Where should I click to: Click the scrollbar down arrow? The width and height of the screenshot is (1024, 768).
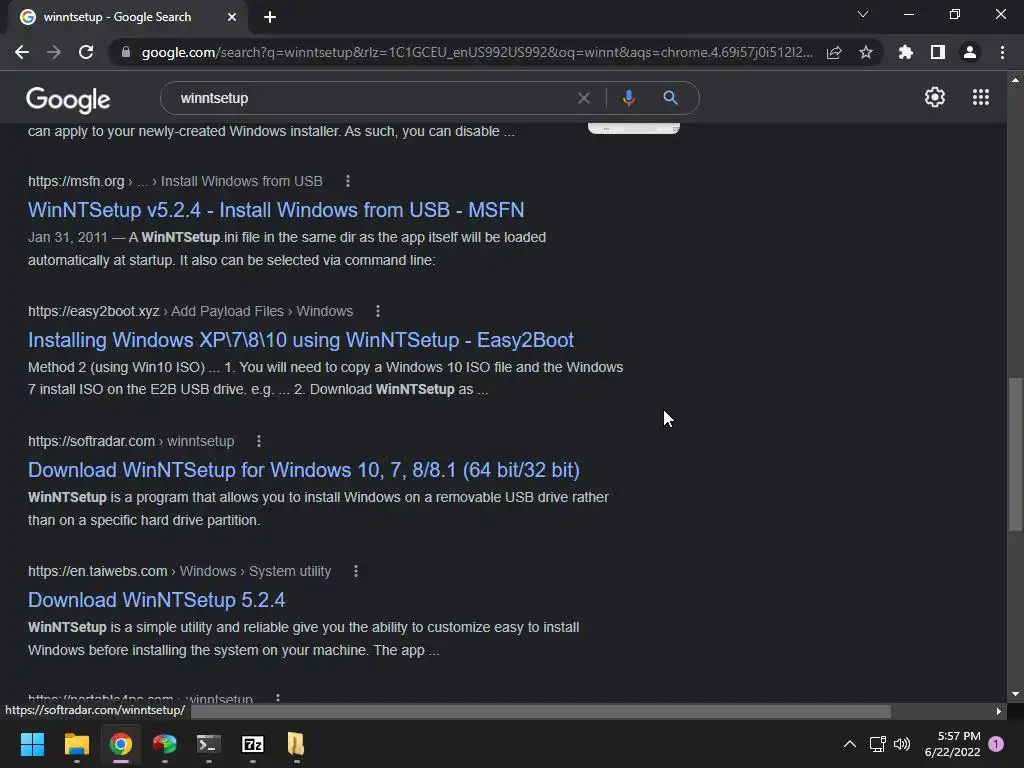[x=1015, y=694]
